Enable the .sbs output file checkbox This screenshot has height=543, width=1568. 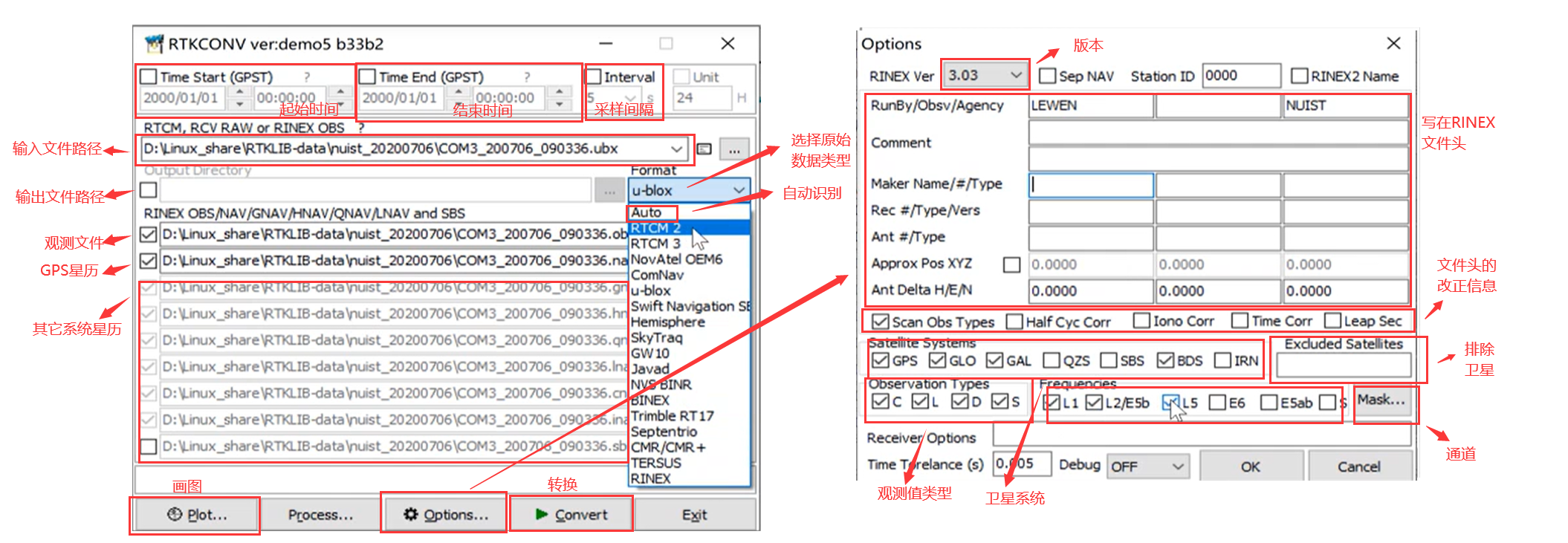[149, 446]
